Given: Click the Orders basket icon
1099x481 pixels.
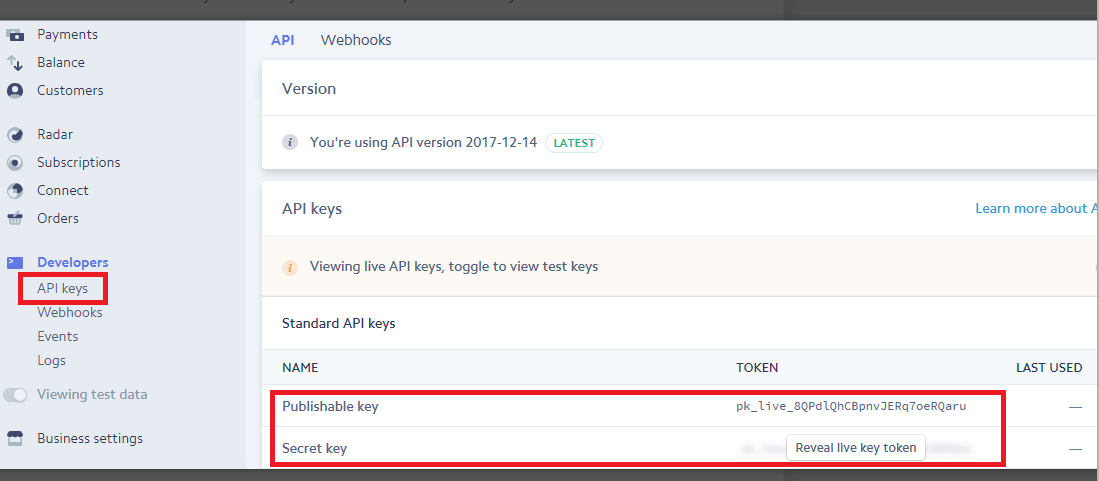Looking at the screenshot, I should pos(15,219).
